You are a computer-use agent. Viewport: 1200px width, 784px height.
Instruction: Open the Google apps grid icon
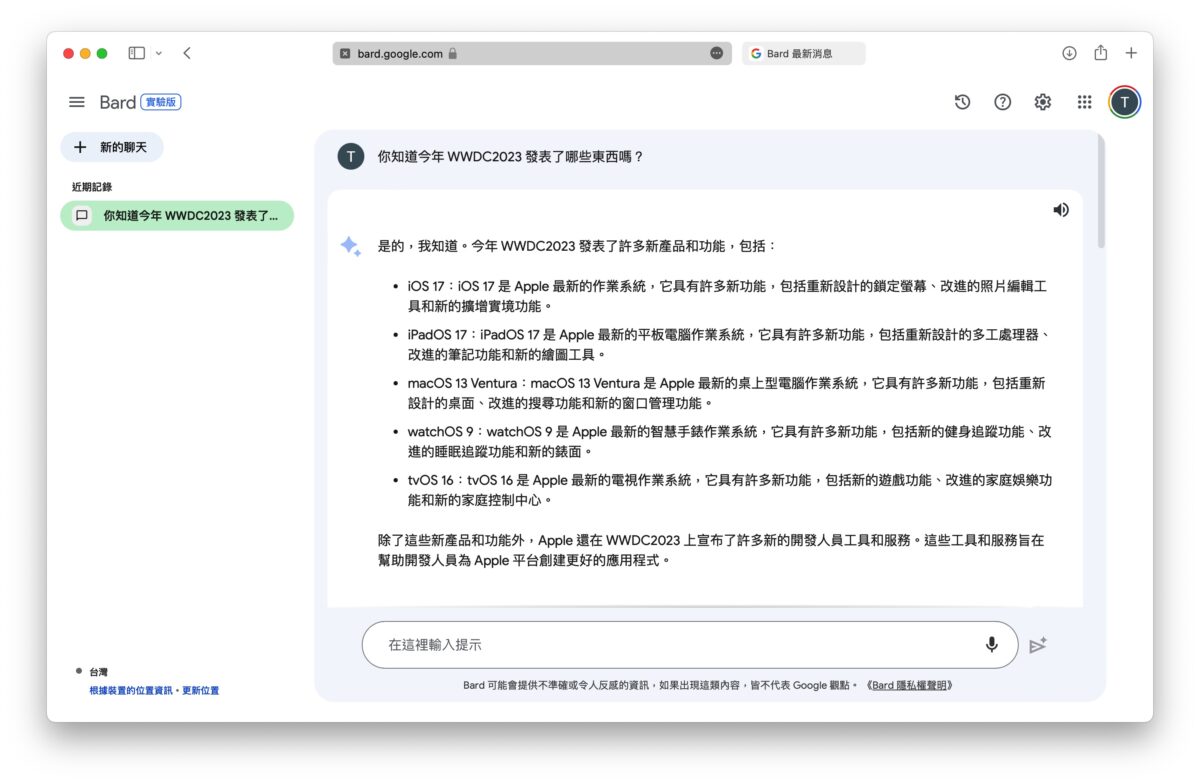1084,102
